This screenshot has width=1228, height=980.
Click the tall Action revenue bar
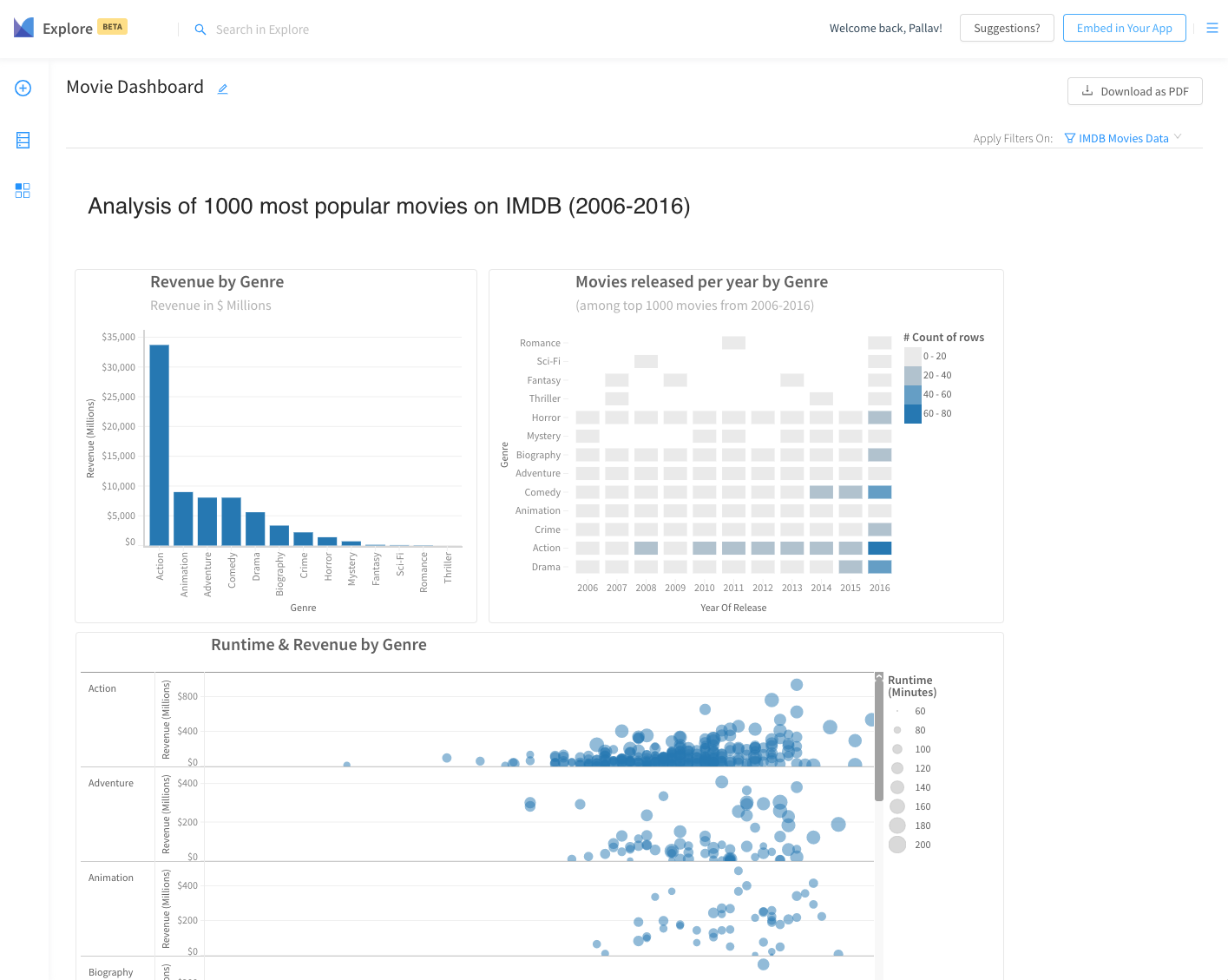[x=160, y=445]
